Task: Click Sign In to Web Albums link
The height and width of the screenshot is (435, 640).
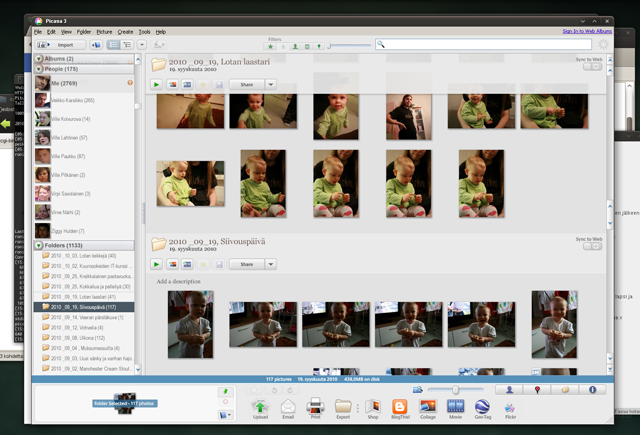Action: pos(587,31)
